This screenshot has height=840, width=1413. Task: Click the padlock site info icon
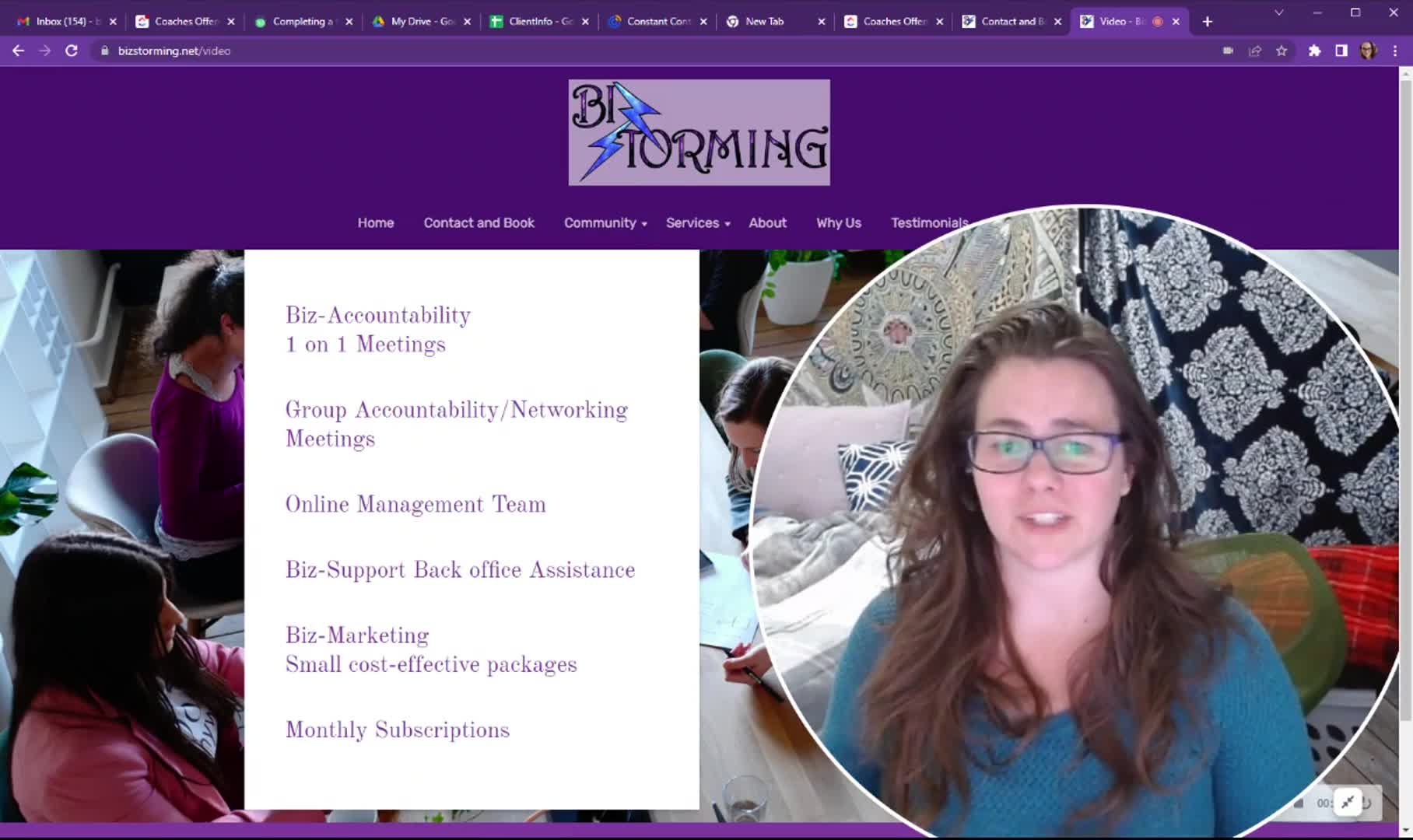click(x=104, y=51)
